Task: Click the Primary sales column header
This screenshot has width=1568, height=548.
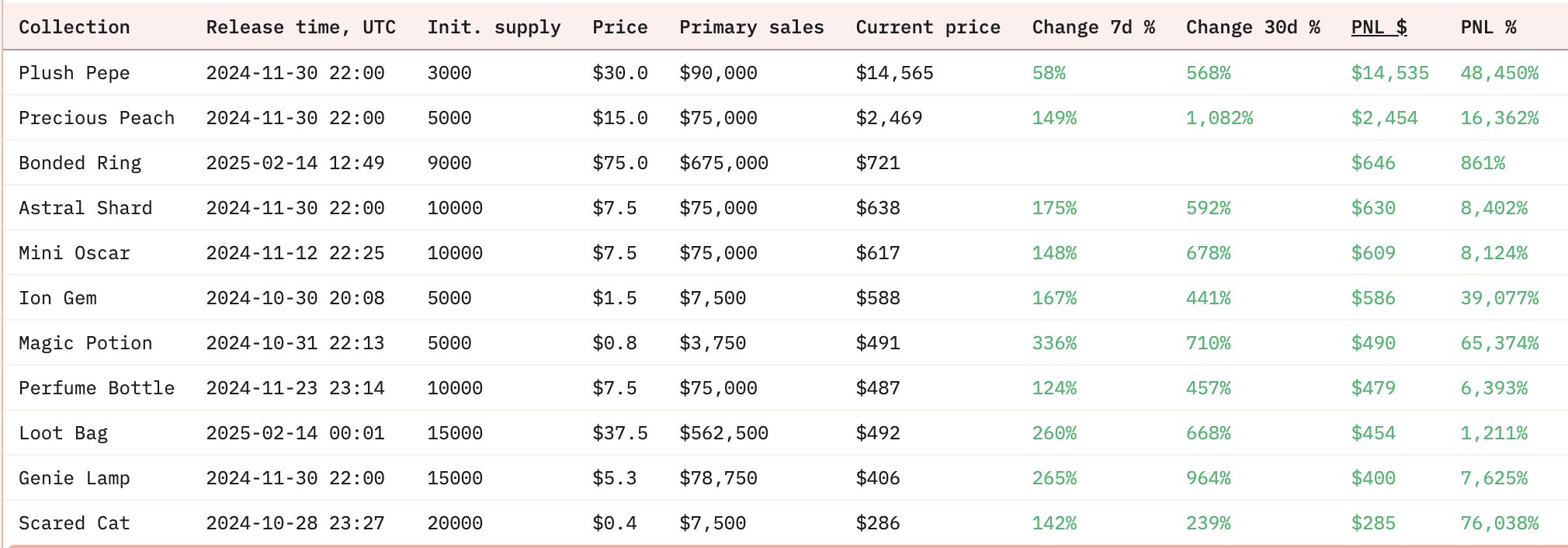Action: 751,27
